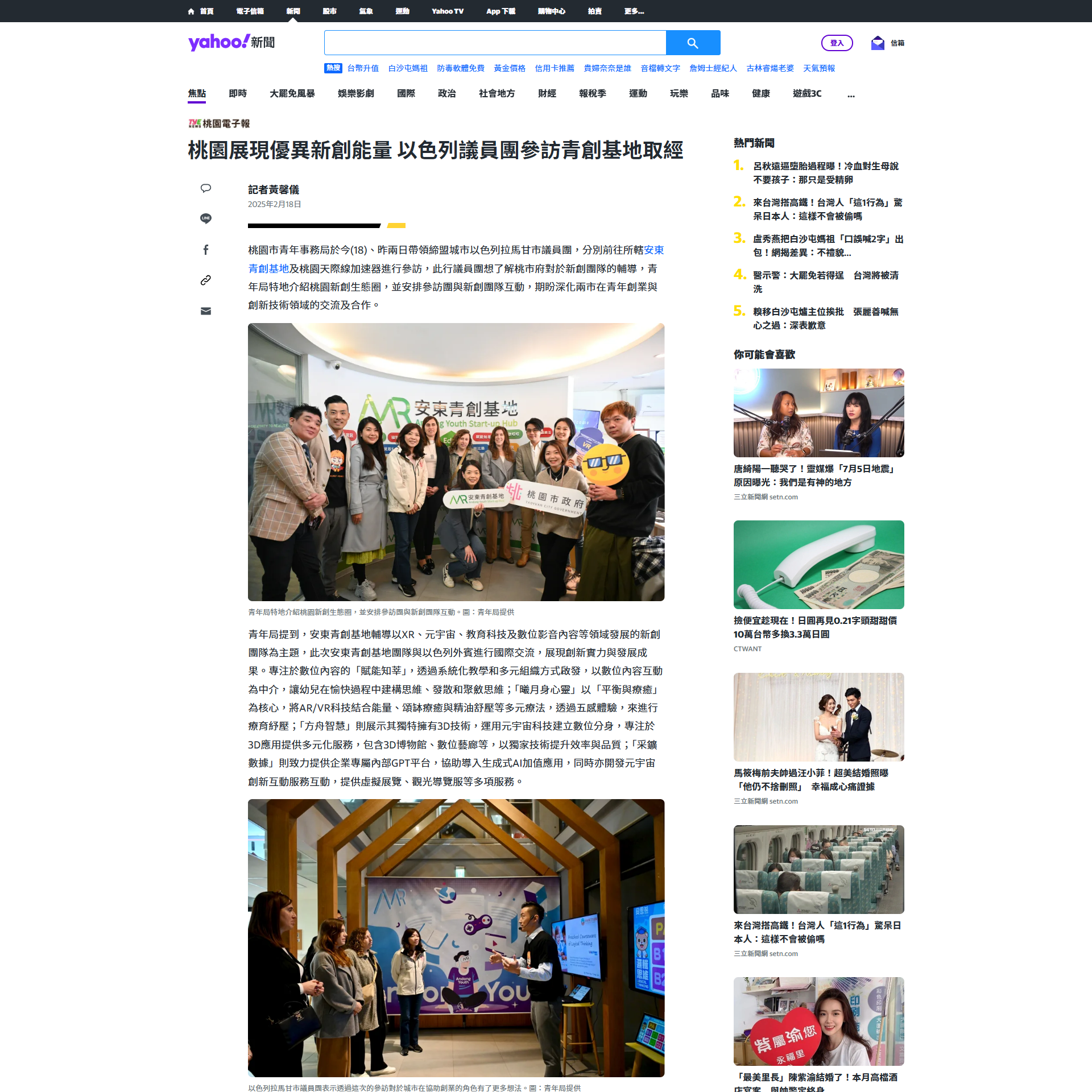Click the Yahoo新聞 logo

(x=231, y=42)
